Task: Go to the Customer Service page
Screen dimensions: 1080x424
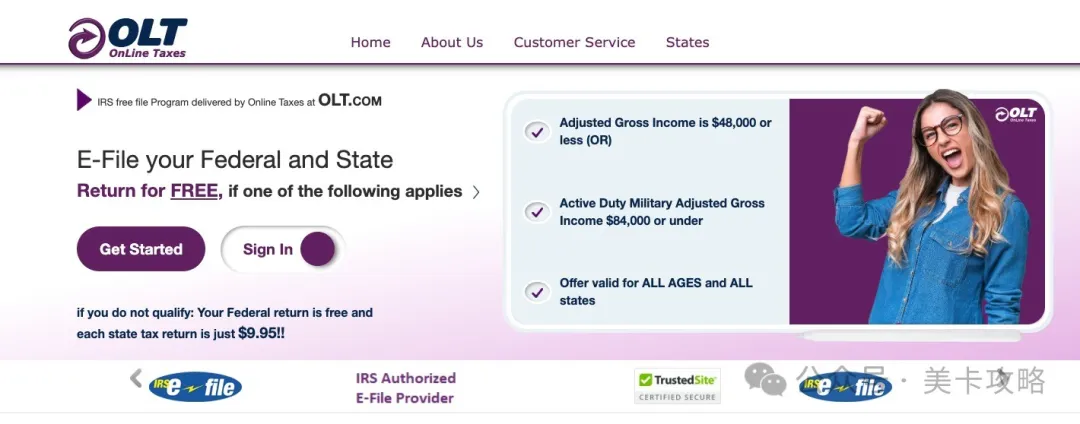Action: (574, 42)
